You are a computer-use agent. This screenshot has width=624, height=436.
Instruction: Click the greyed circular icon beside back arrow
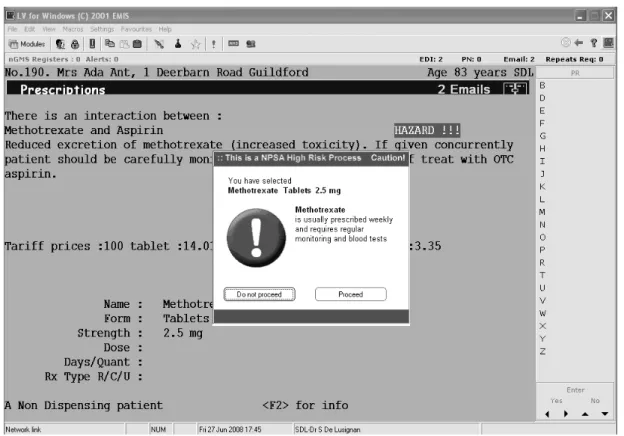pyautogui.click(x=566, y=43)
